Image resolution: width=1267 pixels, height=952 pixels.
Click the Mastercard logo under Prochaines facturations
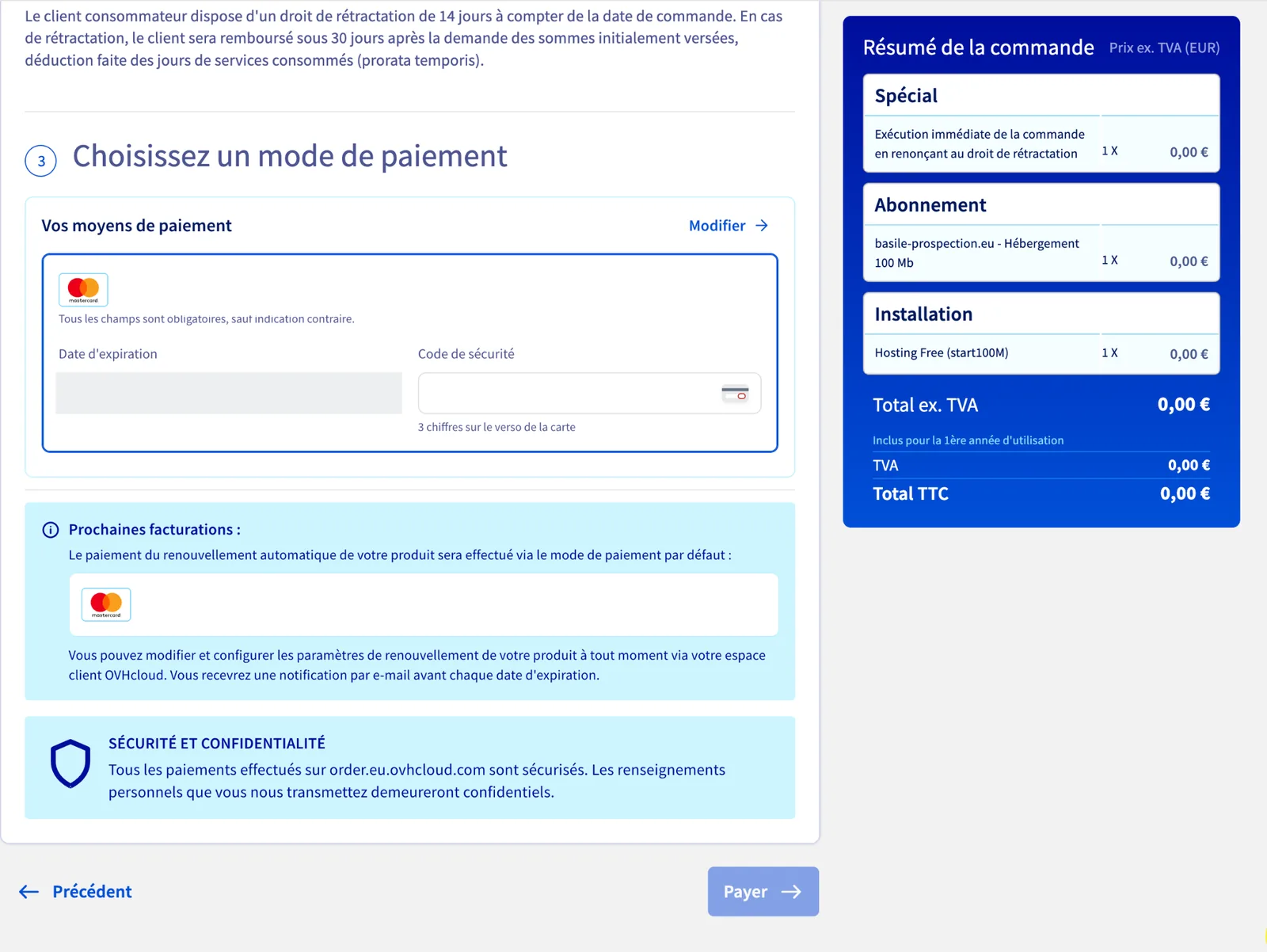coord(106,604)
